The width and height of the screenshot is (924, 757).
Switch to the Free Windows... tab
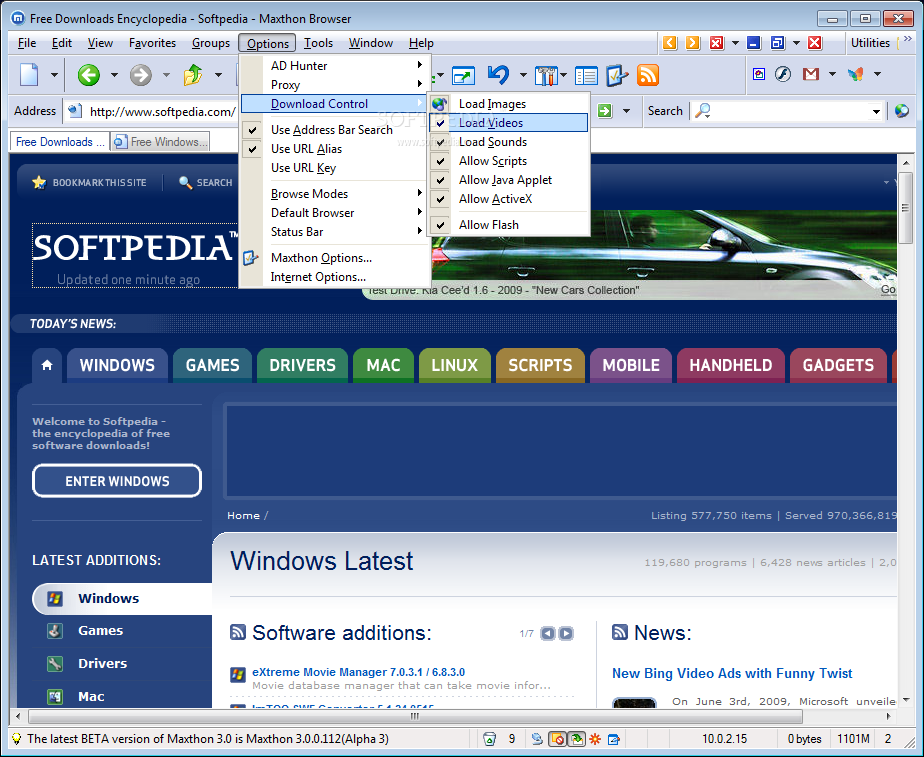pyautogui.click(x=160, y=141)
